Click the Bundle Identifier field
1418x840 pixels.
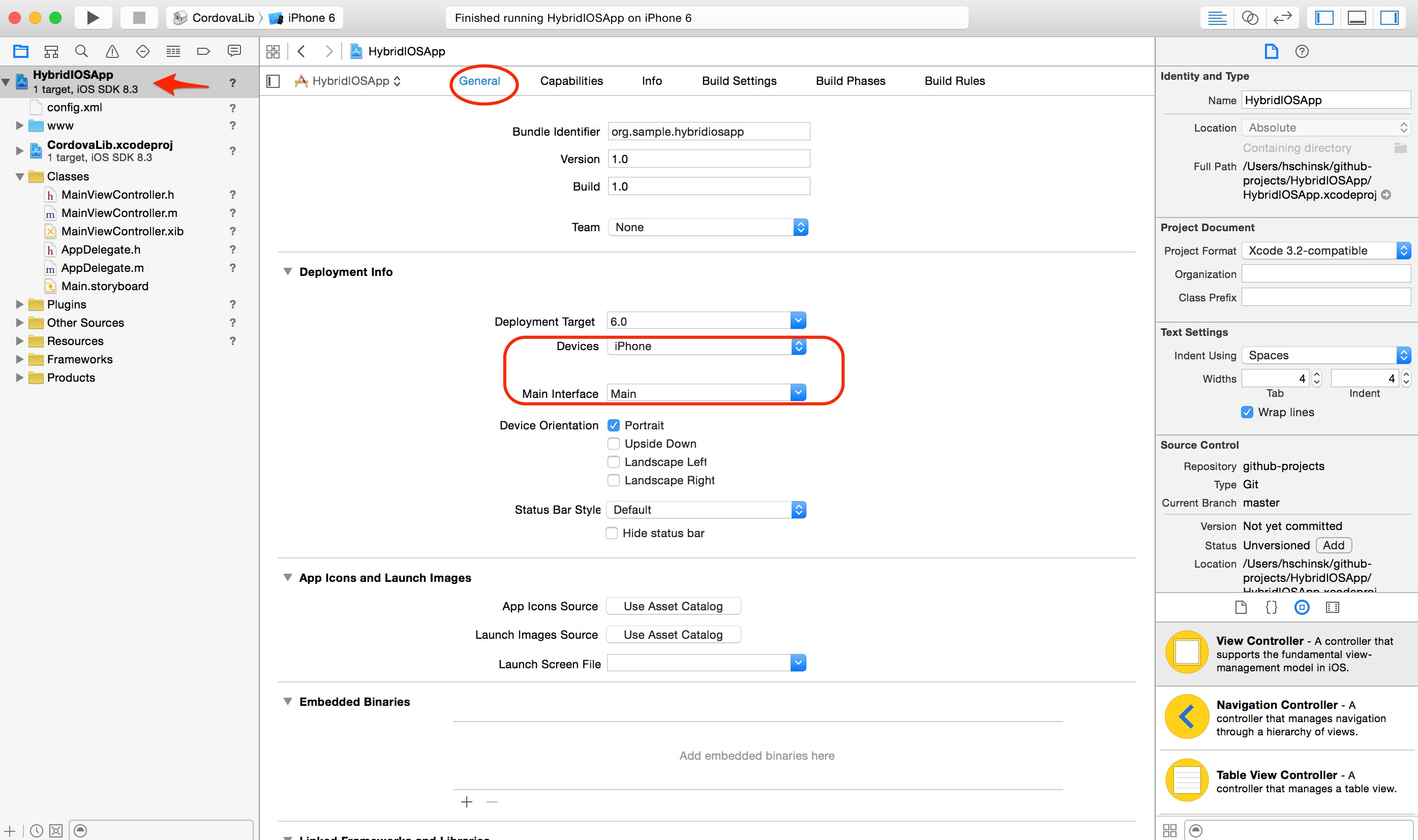pos(709,131)
